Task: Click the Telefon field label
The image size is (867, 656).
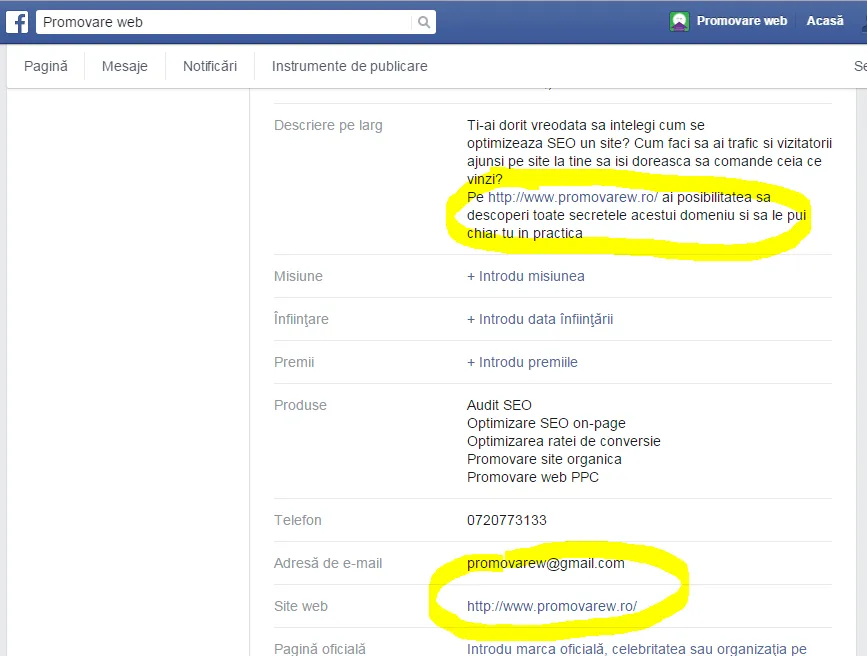Action: pyautogui.click(x=297, y=520)
